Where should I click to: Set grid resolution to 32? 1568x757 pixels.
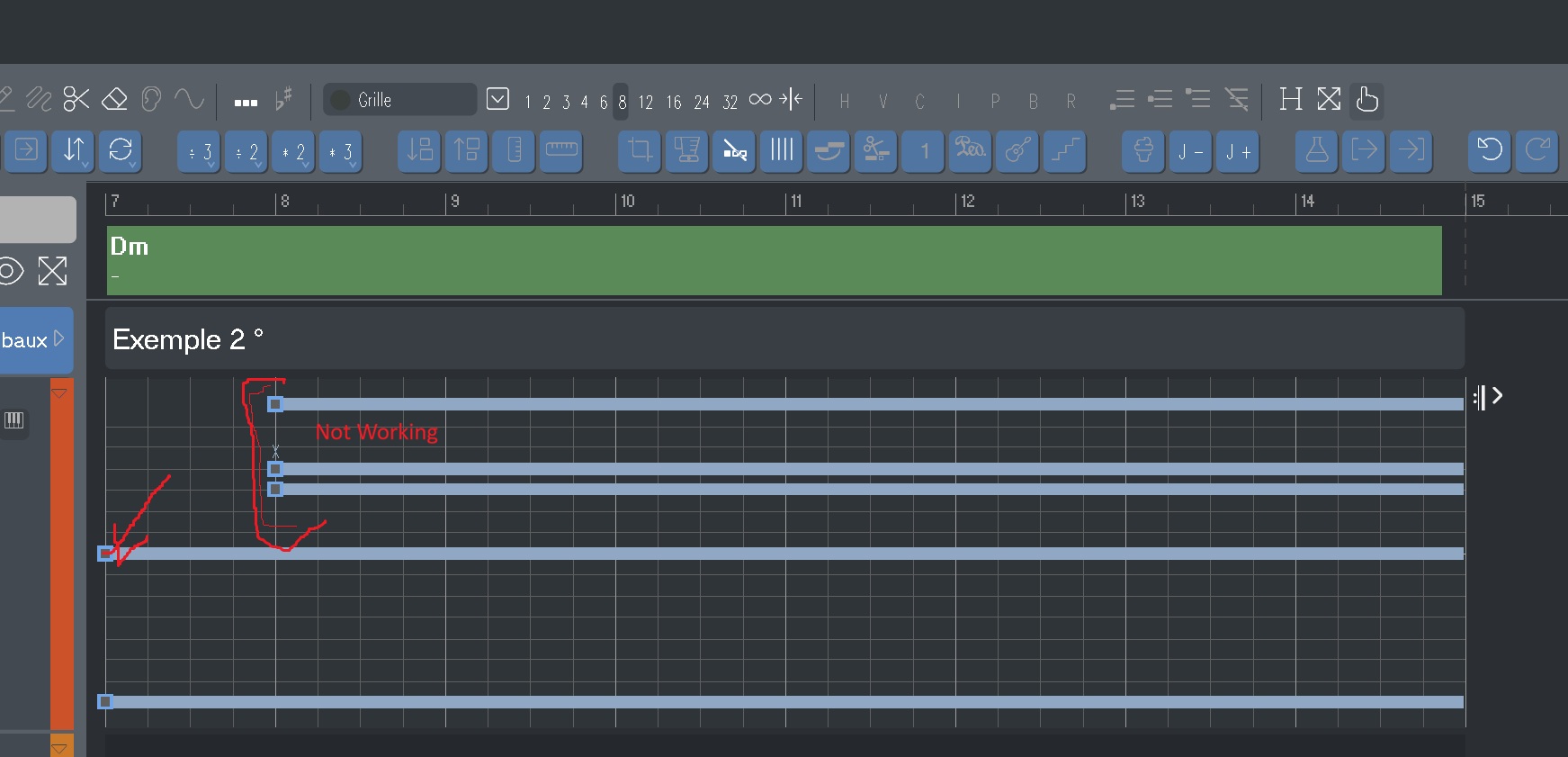coord(730,102)
